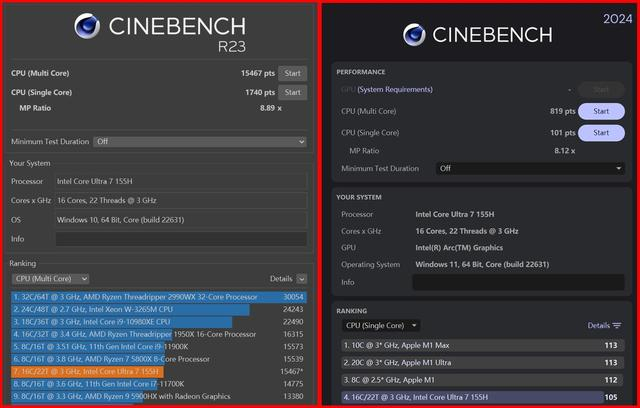The image size is (640, 408).
Task: Click the Cinebench R23 logo sphere icon
Action: coord(87,26)
